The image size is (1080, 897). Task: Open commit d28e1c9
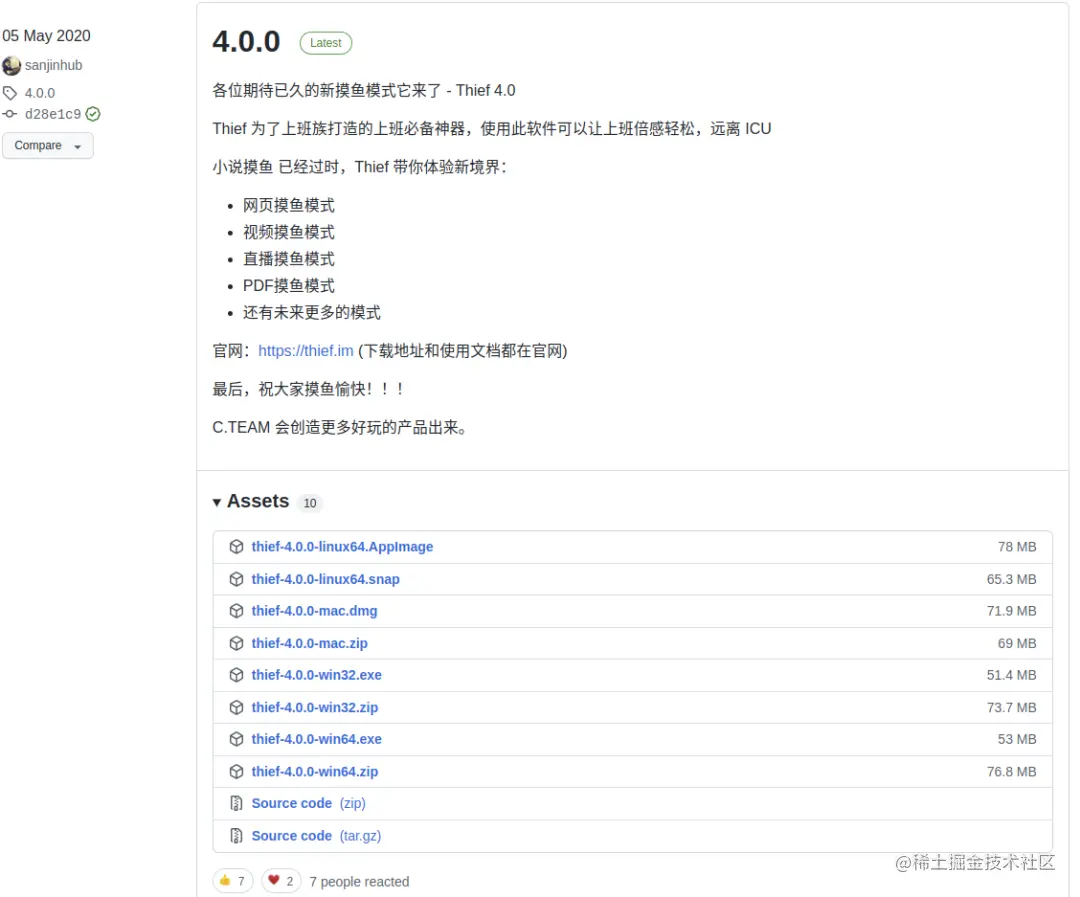click(53, 114)
